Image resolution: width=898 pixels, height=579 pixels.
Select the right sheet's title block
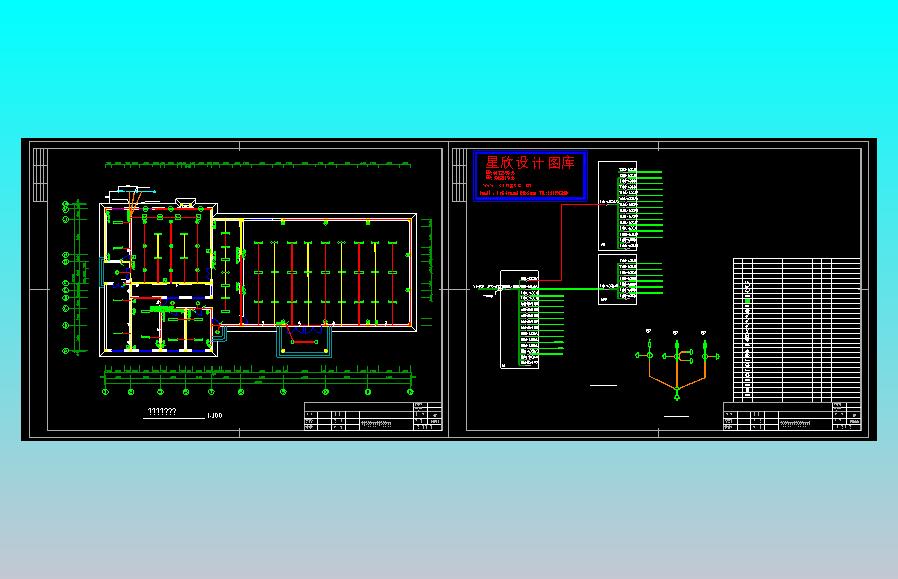pyautogui.click(x=793, y=416)
